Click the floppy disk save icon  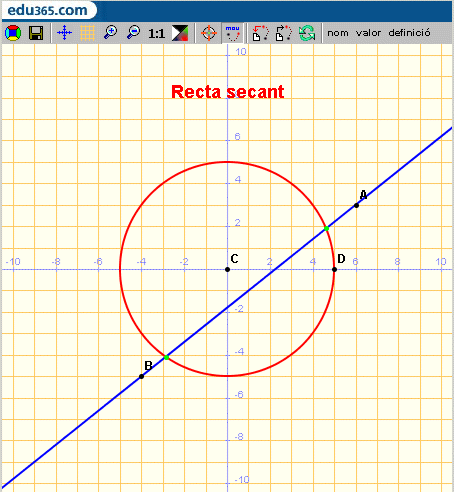[36, 33]
